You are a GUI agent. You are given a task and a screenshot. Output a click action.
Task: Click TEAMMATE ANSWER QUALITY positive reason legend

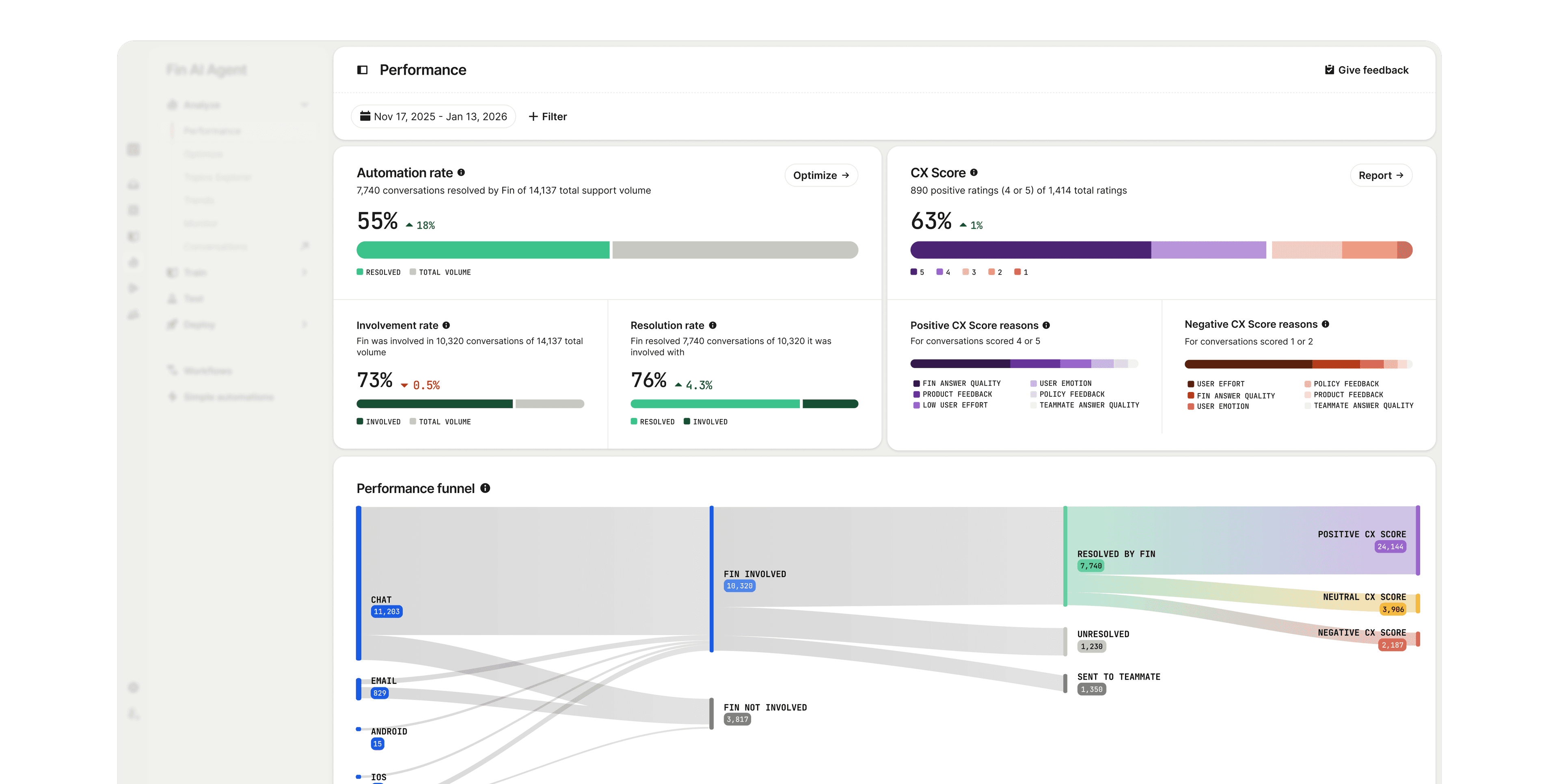[1084, 405]
